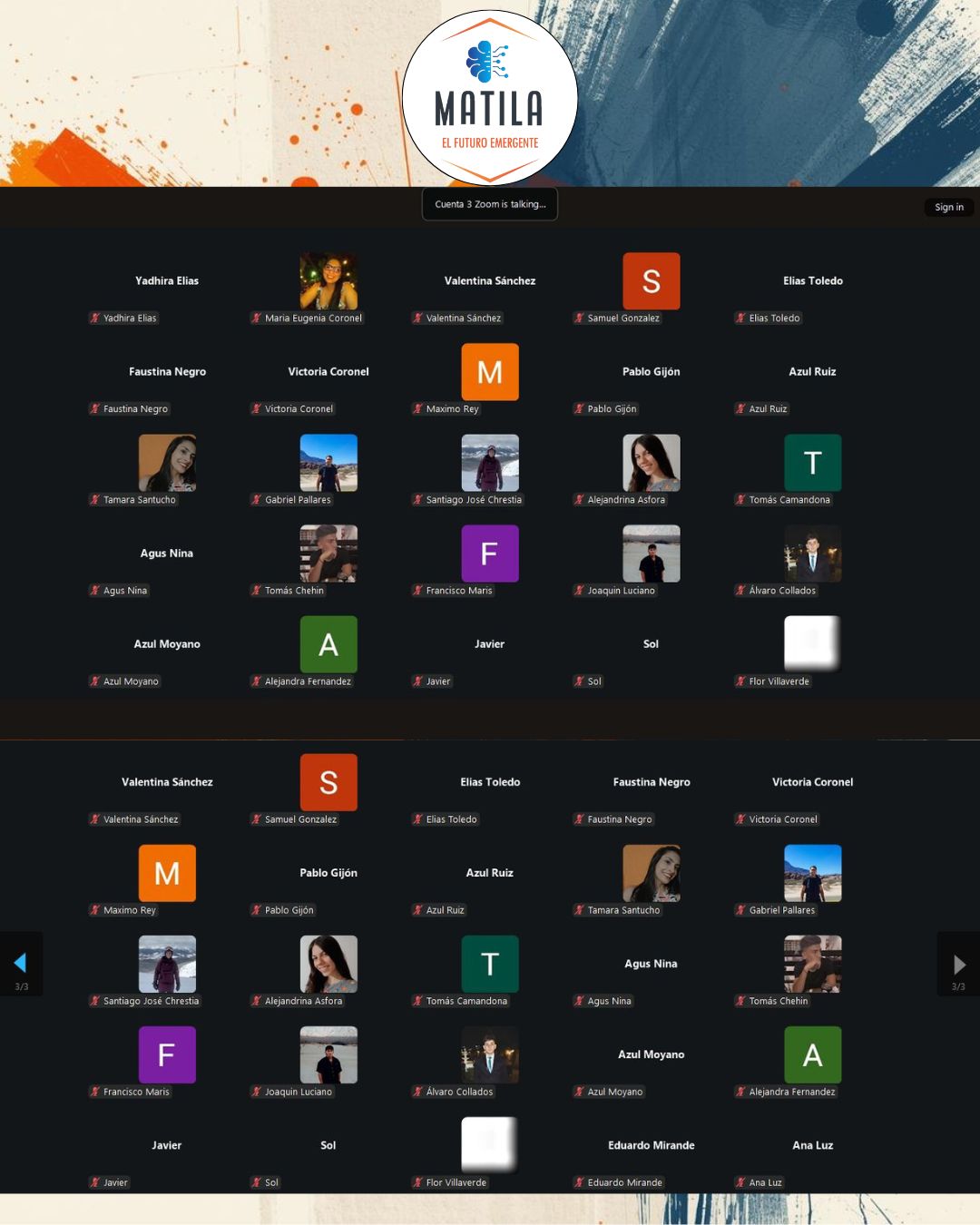Click Tamara Santucho's photo in the upper grid
980x1225 pixels.
point(167,463)
